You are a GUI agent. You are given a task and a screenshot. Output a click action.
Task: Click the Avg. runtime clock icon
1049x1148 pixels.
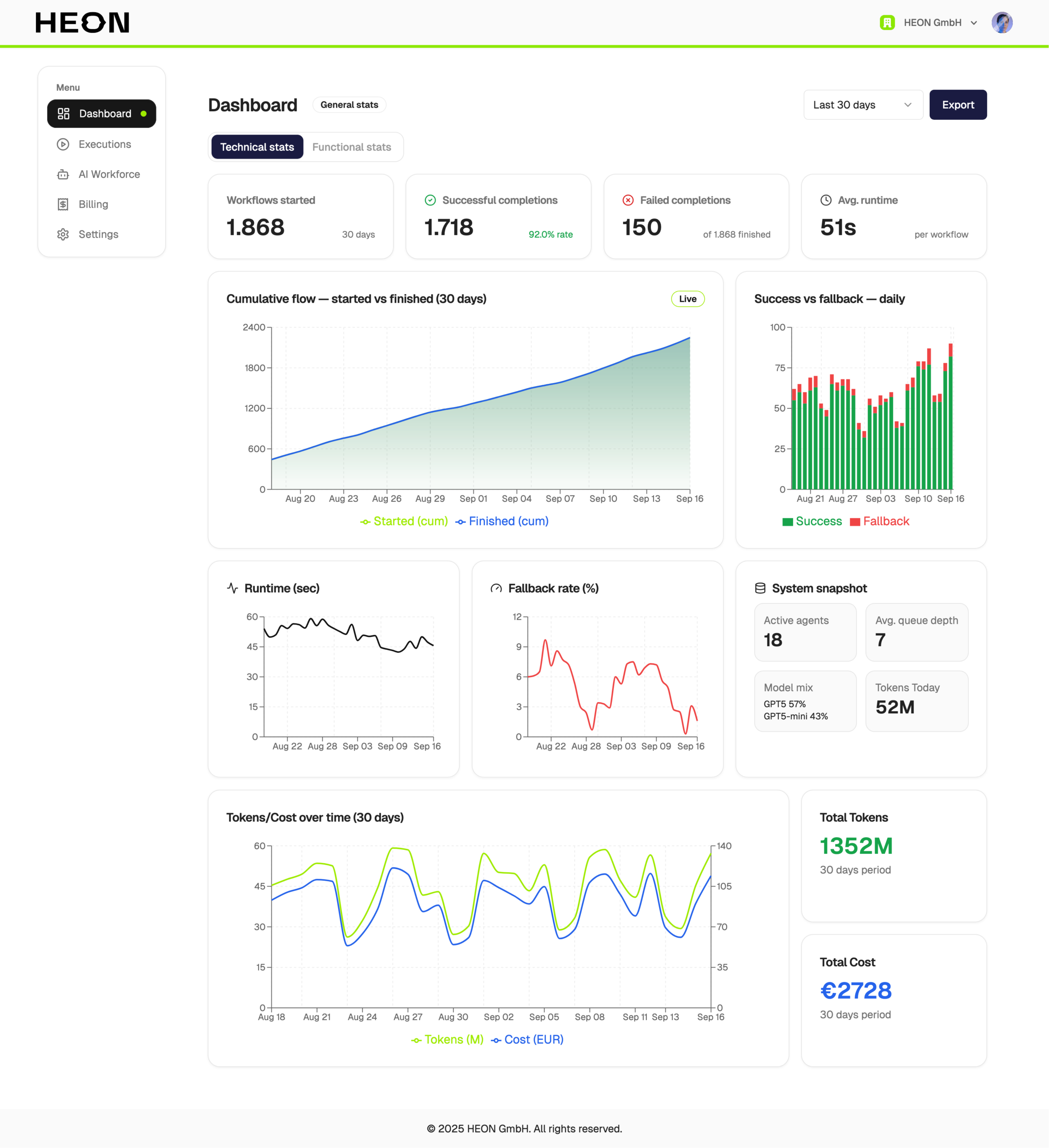[x=825, y=200]
